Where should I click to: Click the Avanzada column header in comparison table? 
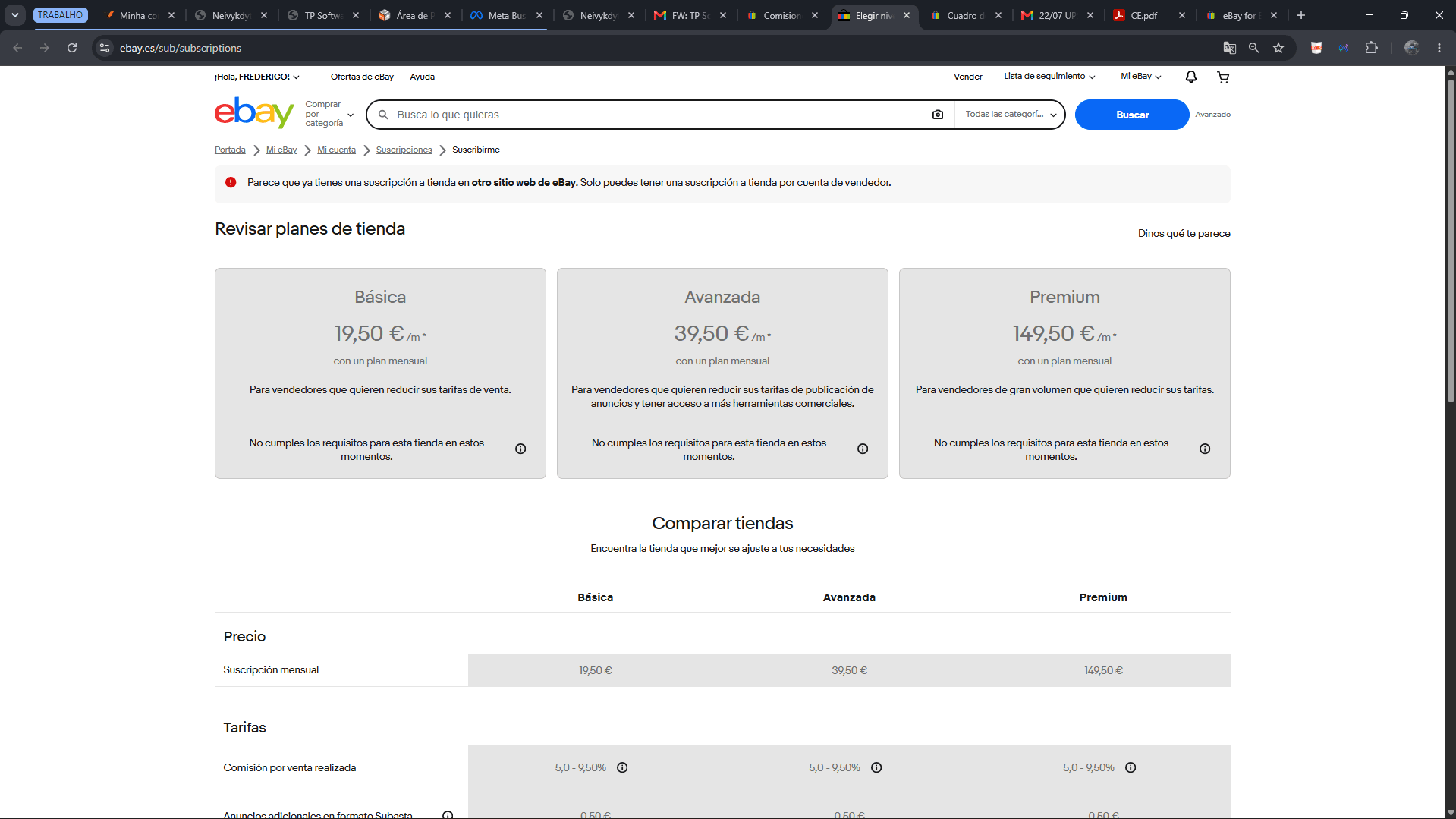(849, 597)
